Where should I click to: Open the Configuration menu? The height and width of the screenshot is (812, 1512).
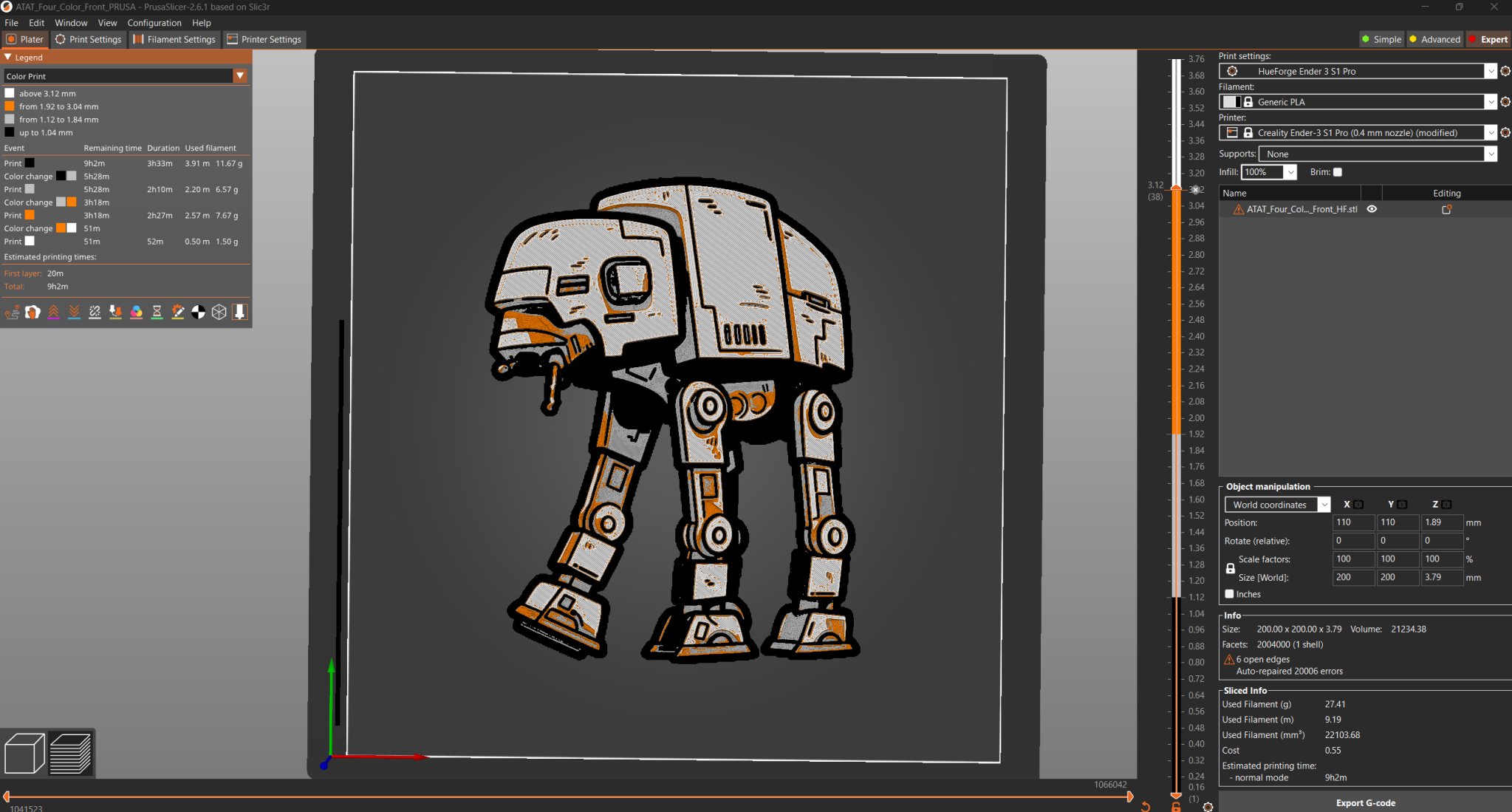click(x=154, y=22)
